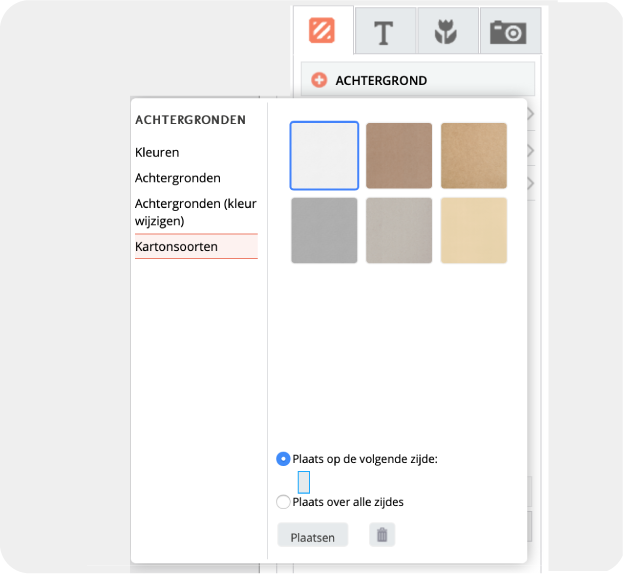
Task: Switch to the text T tab
Action: tap(385, 32)
